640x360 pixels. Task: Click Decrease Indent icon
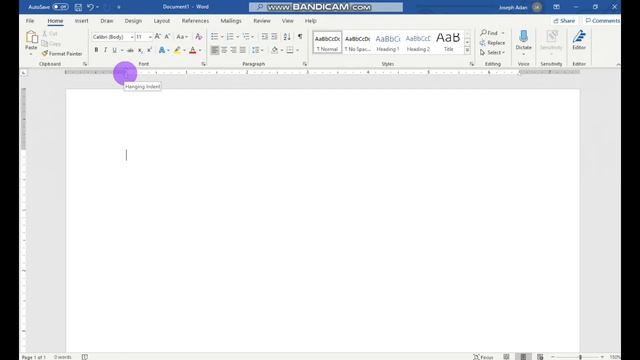point(264,37)
